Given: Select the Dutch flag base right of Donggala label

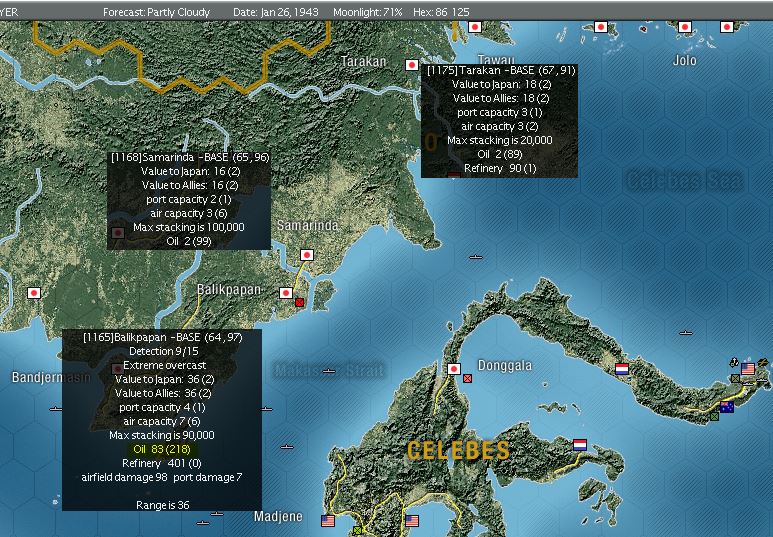Looking at the screenshot, I should pos(622,369).
